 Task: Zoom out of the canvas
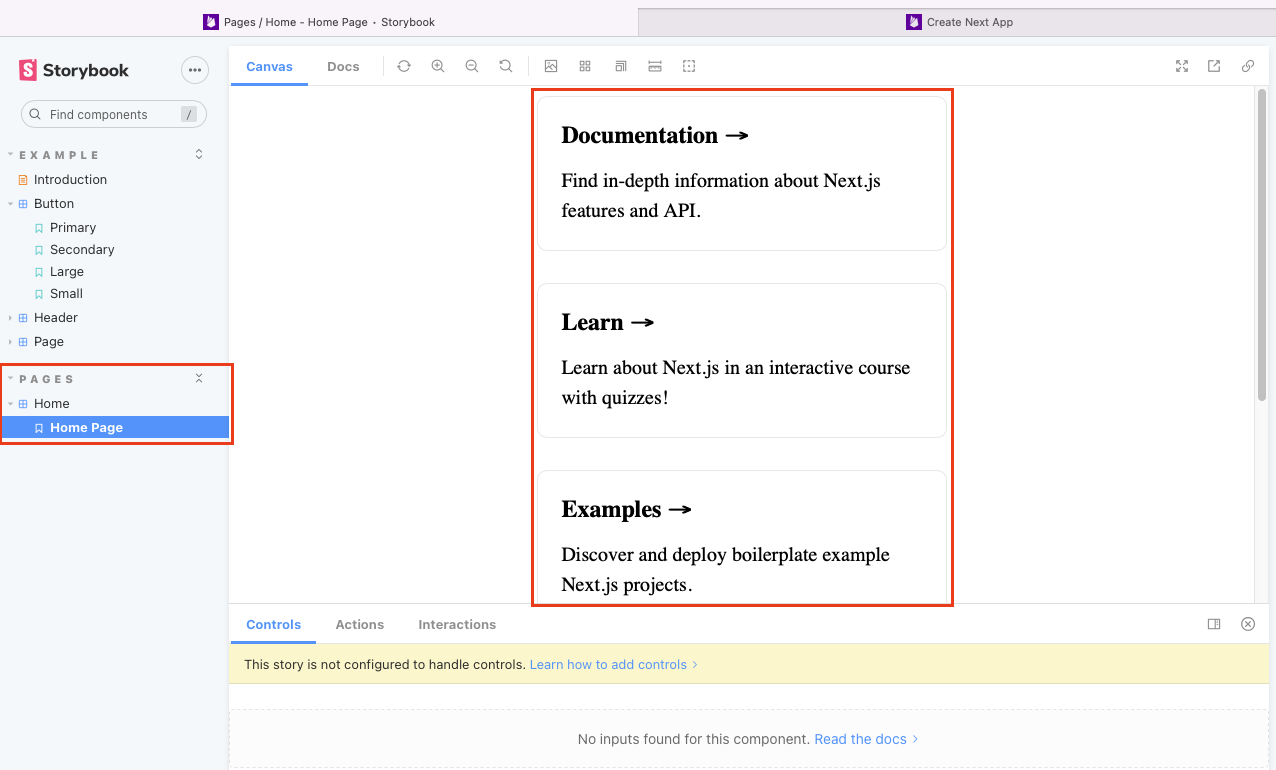(472, 66)
